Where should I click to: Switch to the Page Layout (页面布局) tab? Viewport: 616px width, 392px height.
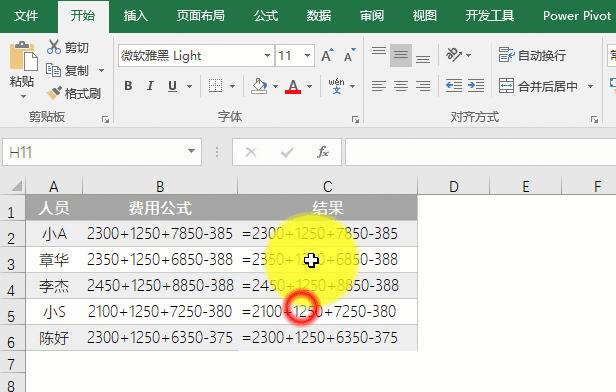pos(200,16)
